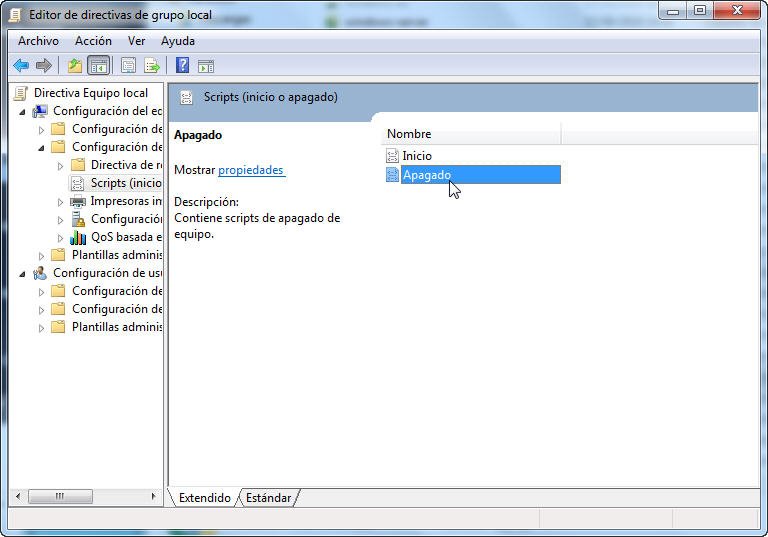The width and height of the screenshot is (768, 537).
Task: Switch to the Estándar tab
Action: [x=268, y=498]
